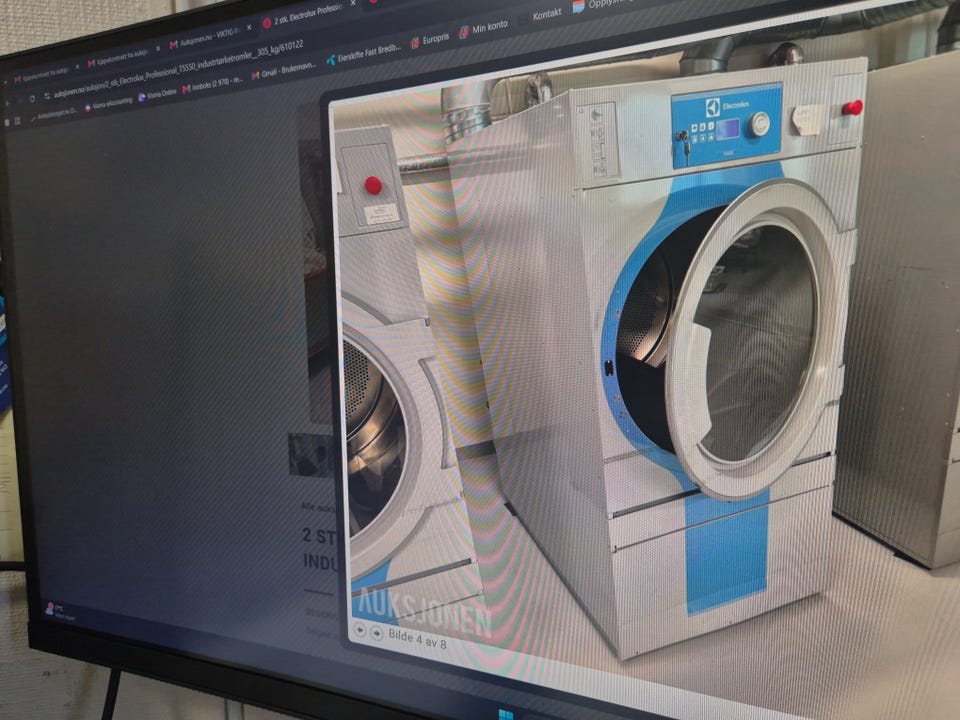This screenshot has width=960, height=720.
Task: Switch to the 'Auksjonen.no - VIKTIG' Gmail tab
Action: click(205, 37)
